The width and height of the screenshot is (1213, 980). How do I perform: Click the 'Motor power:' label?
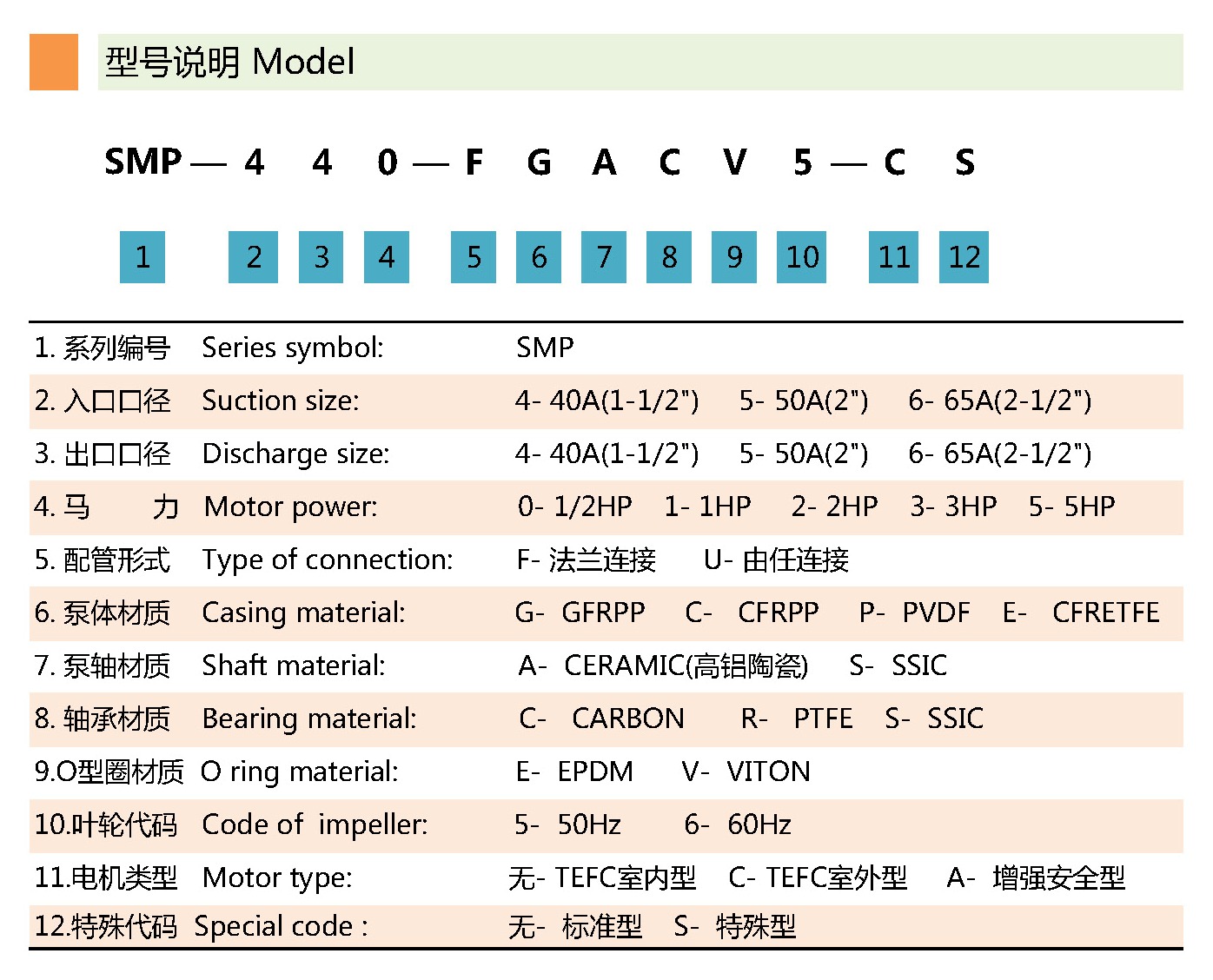click(291, 507)
